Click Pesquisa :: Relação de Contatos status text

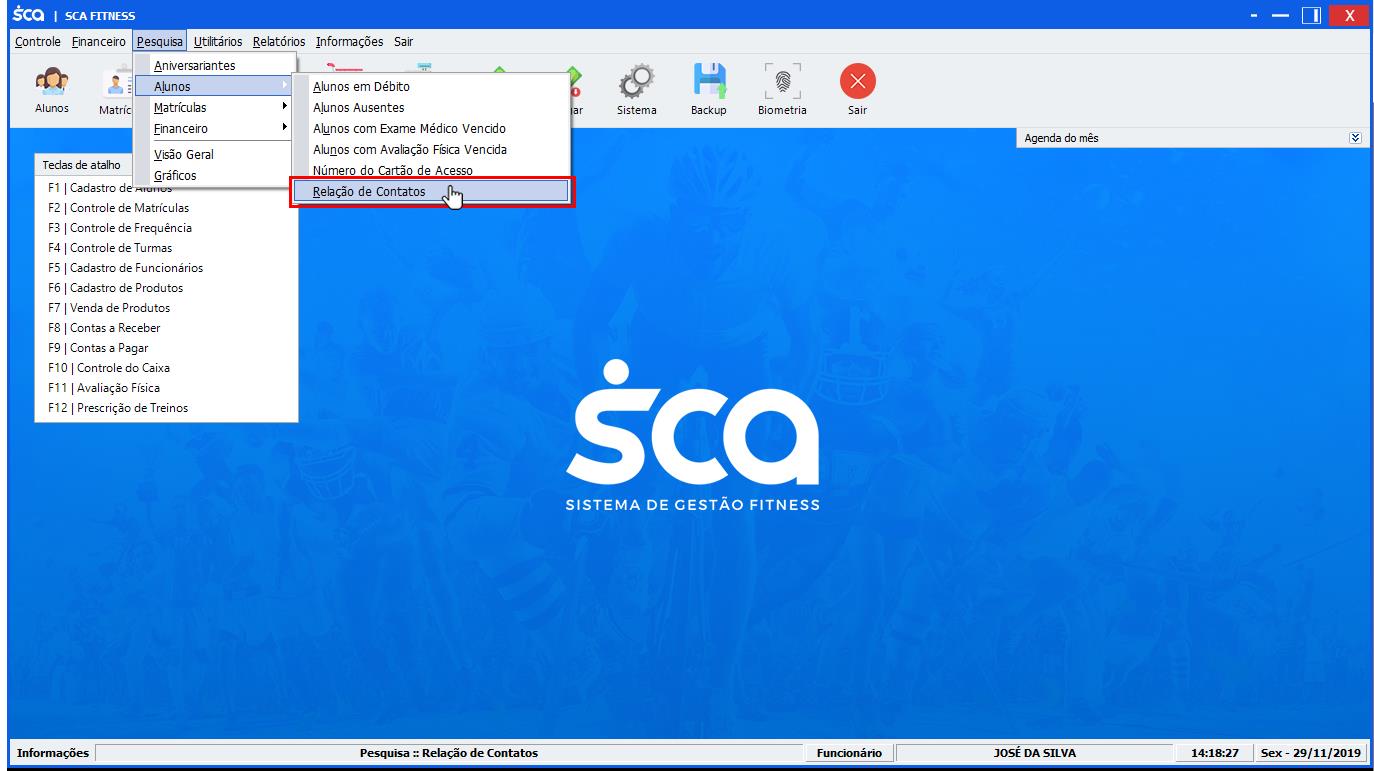coord(449,753)
